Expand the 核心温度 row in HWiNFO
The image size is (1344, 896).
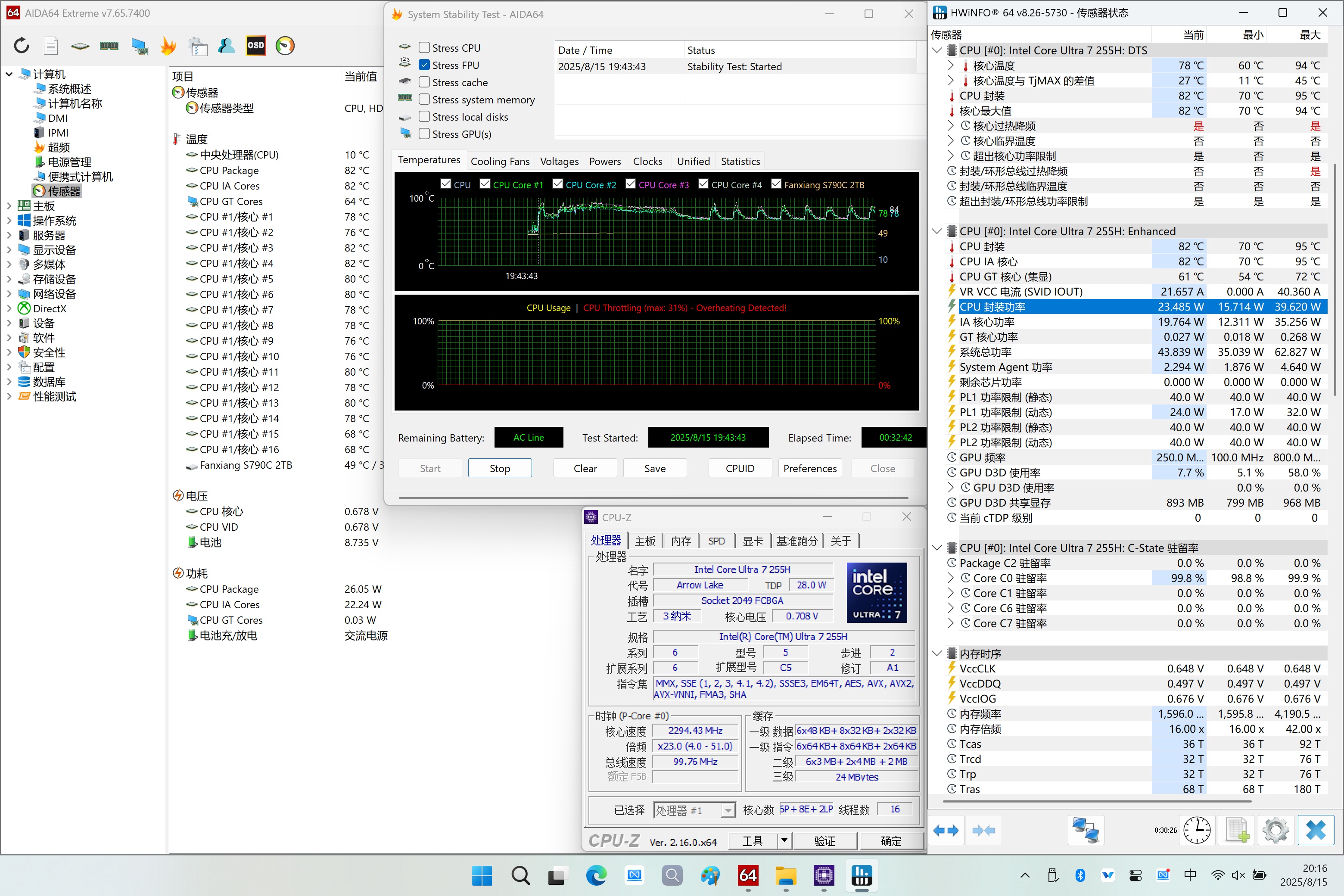951,65
